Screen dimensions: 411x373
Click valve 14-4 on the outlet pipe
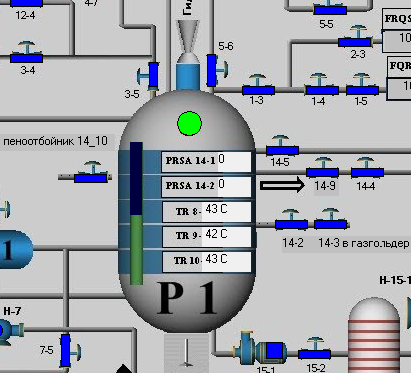(367, 168)
